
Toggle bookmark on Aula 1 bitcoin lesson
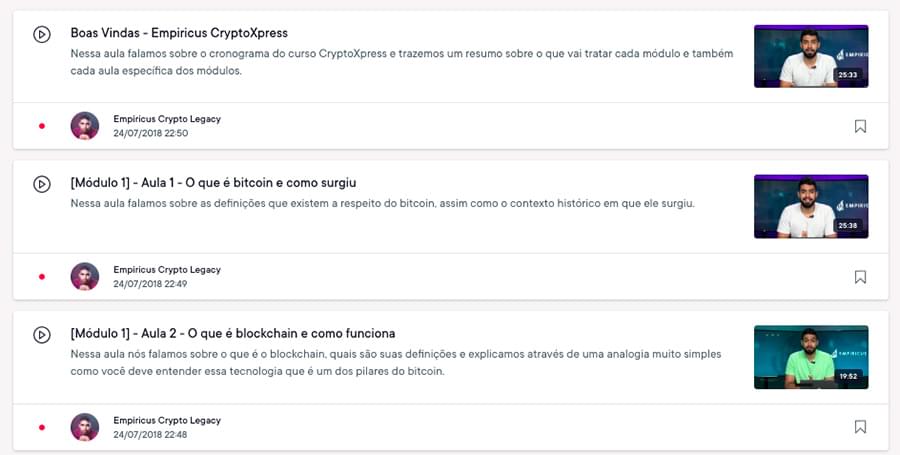[x=860, y=277]
